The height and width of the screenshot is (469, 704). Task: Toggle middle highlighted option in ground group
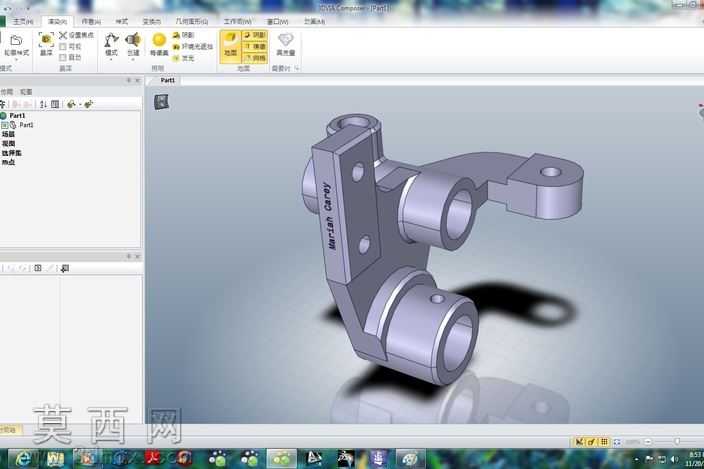pos(255,47)
